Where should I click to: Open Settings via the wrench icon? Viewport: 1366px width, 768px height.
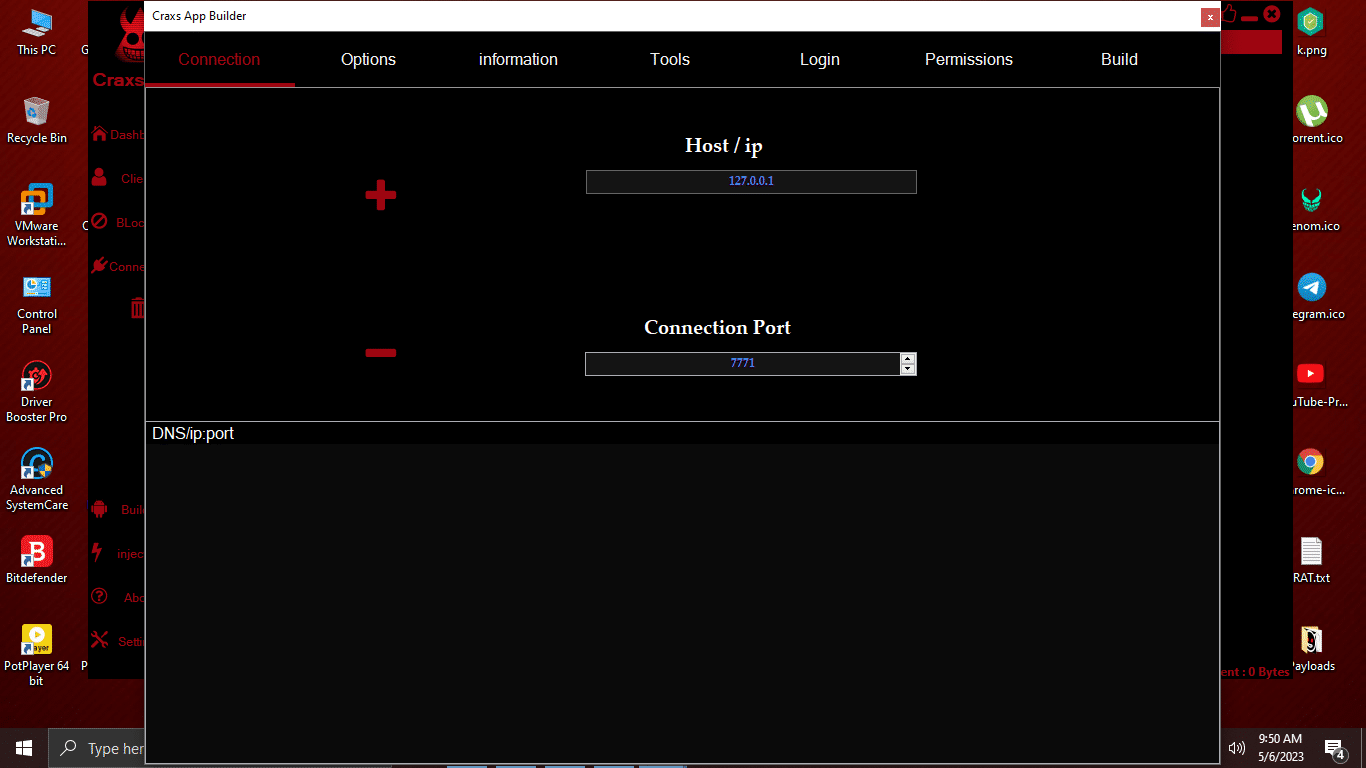pos(101,640)
